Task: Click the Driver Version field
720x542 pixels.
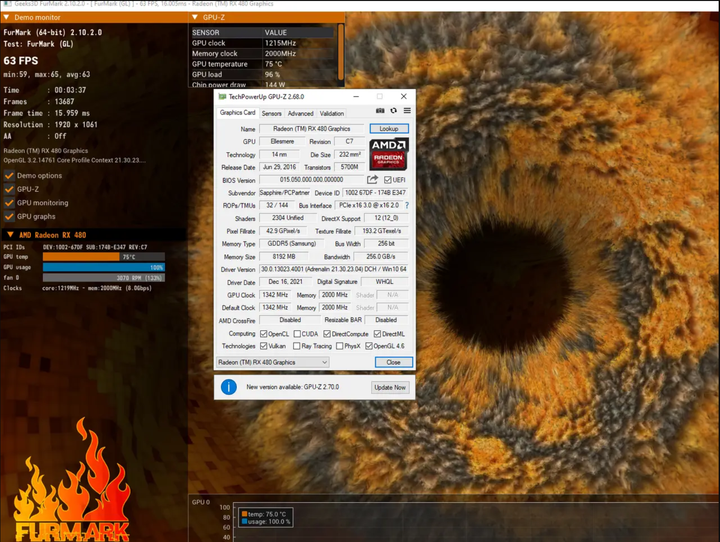Action: click(334, 269)
